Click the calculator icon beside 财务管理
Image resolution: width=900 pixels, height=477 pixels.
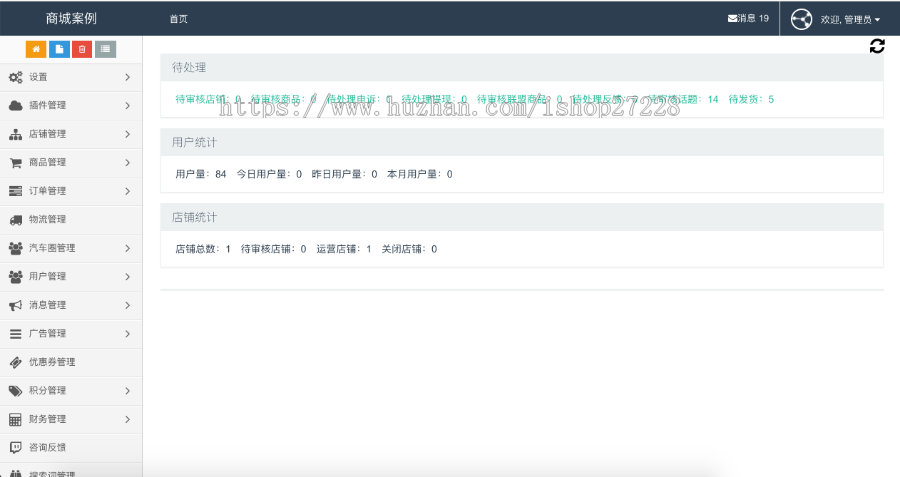click(x=15, y=420)
